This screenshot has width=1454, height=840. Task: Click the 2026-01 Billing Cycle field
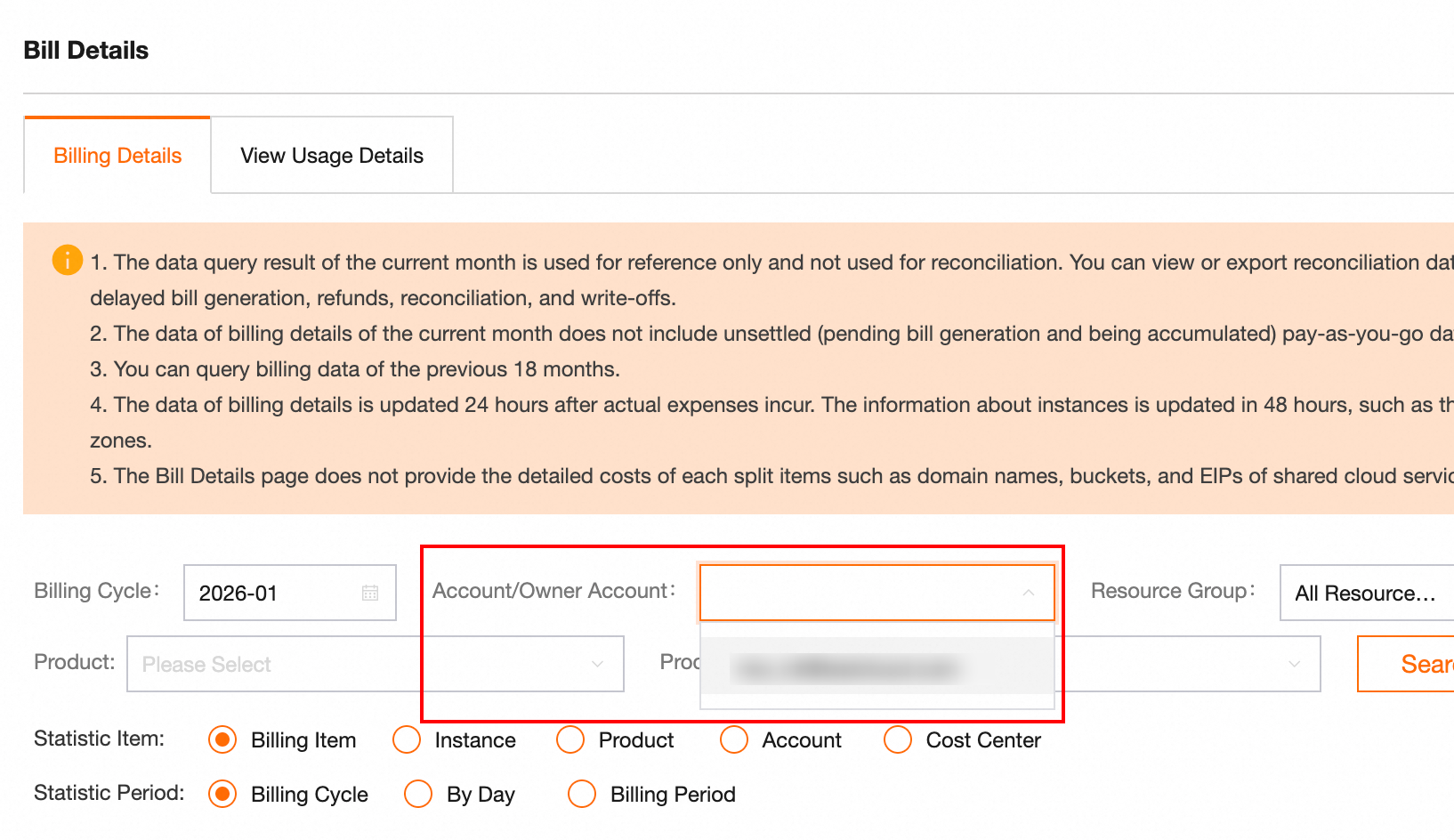tap(276, 593)
